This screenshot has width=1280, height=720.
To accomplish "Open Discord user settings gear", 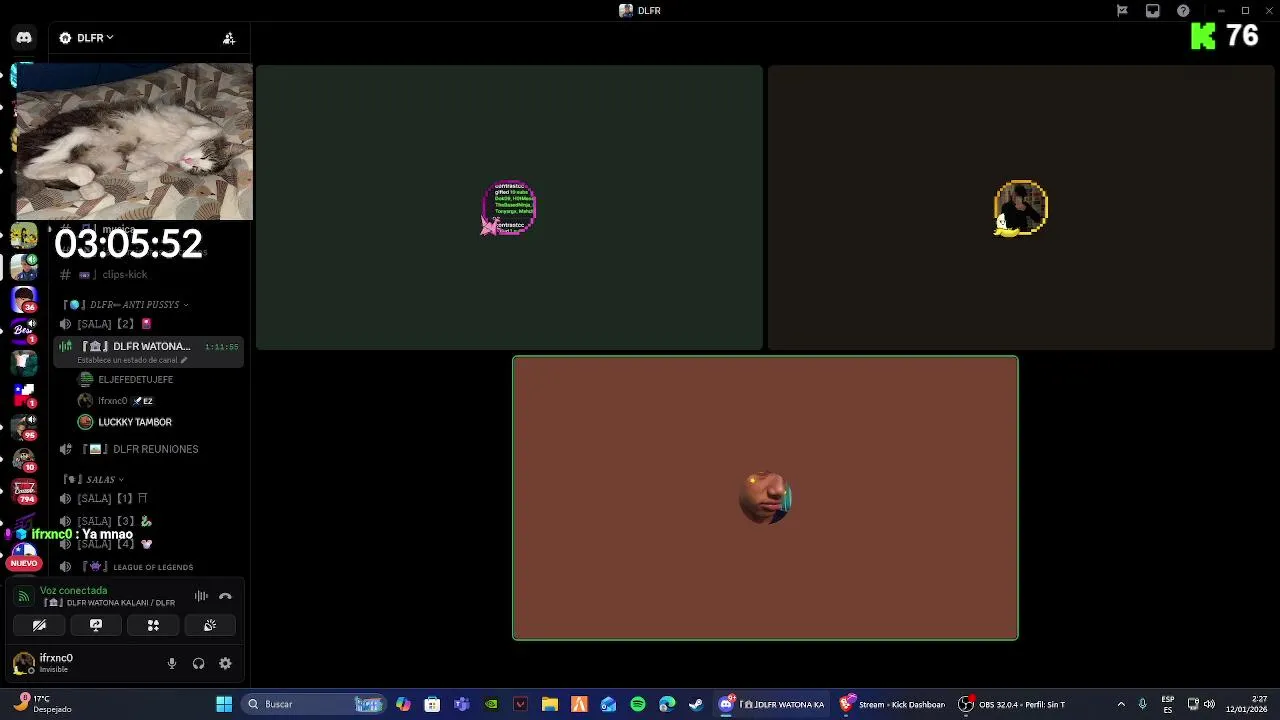I will tap(225, 663).
